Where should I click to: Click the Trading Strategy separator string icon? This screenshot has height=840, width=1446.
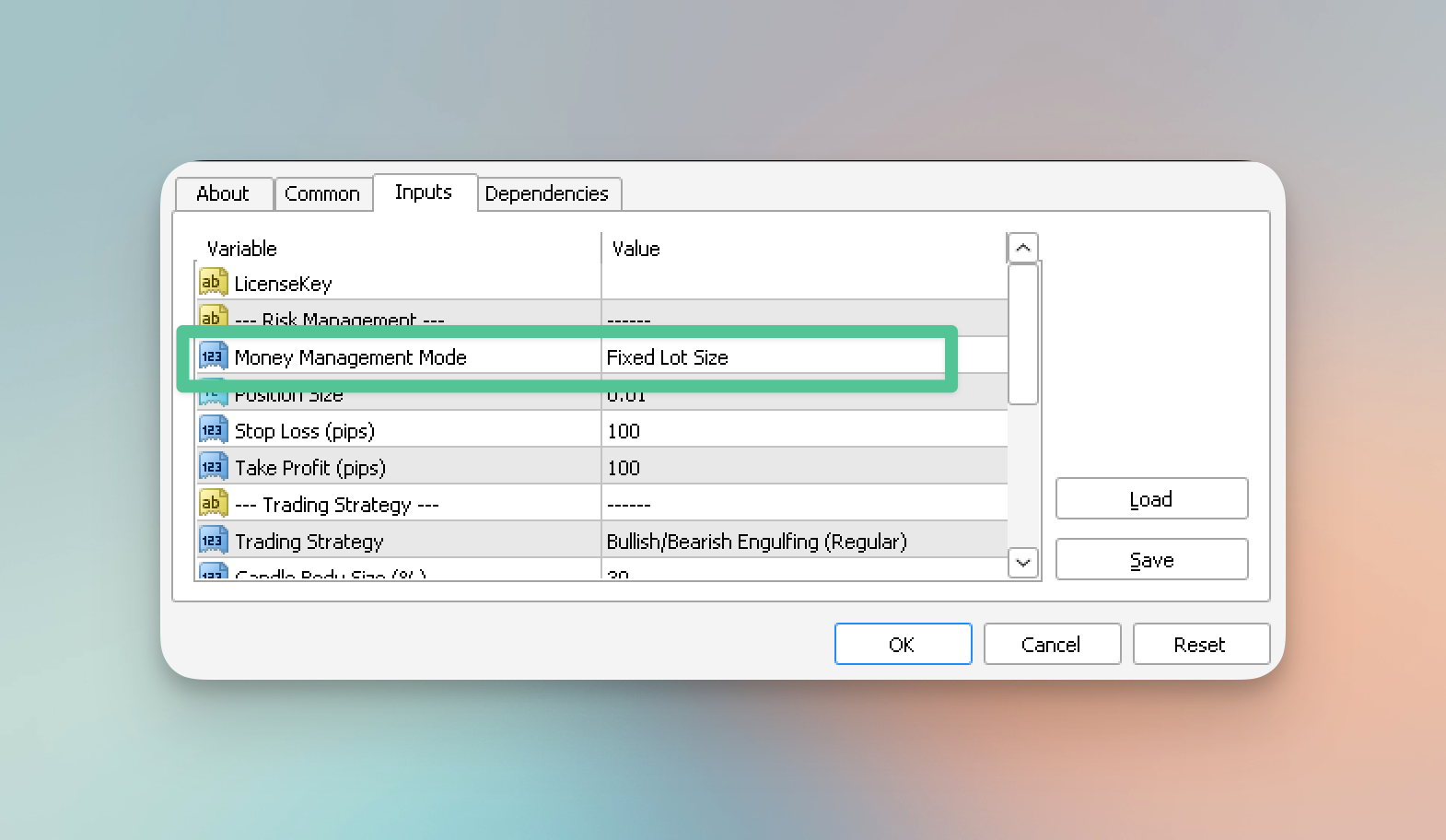pyautogui.click(x=213, y=504)
